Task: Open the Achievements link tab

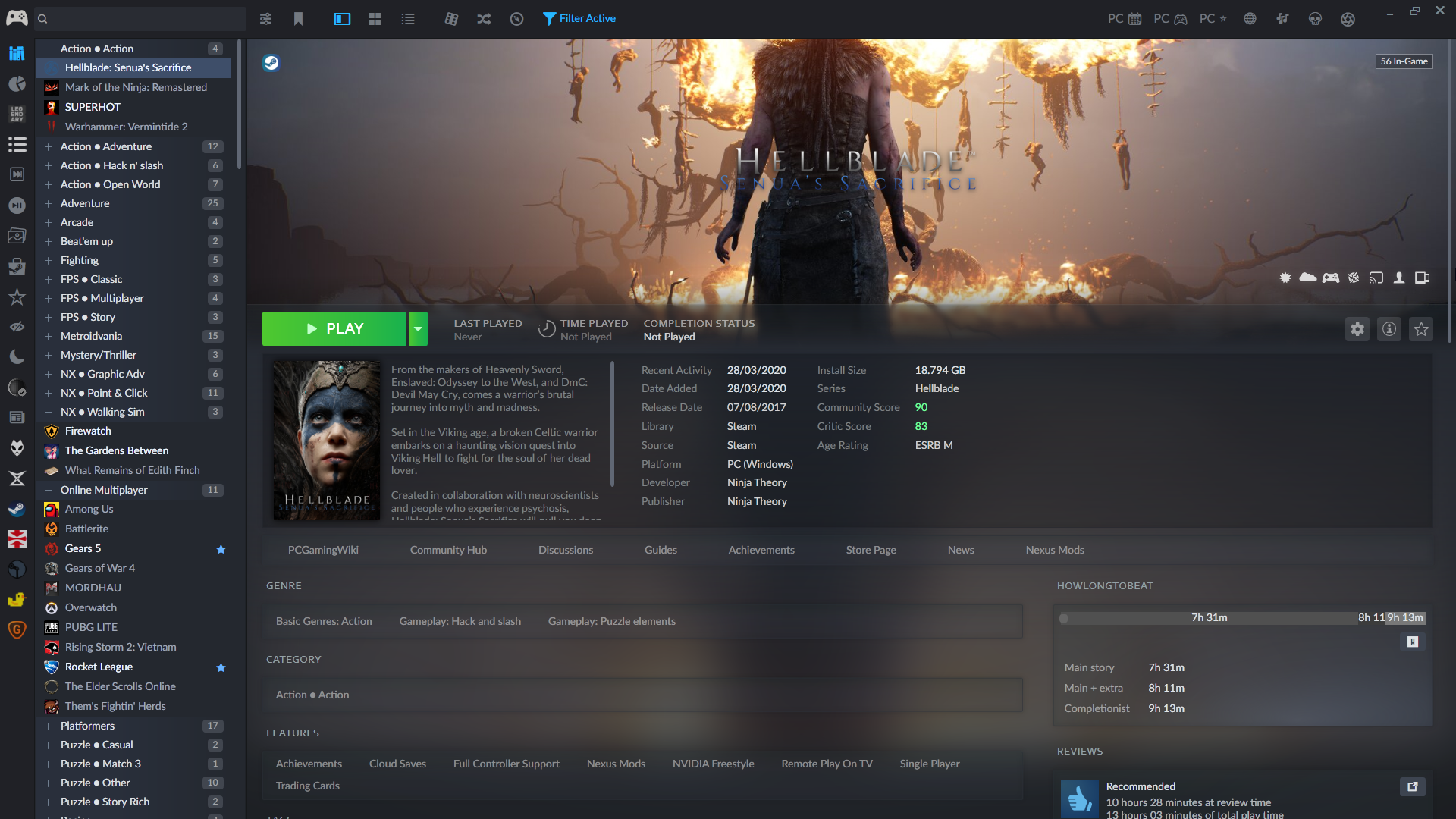Action: (x=761, y=550)
